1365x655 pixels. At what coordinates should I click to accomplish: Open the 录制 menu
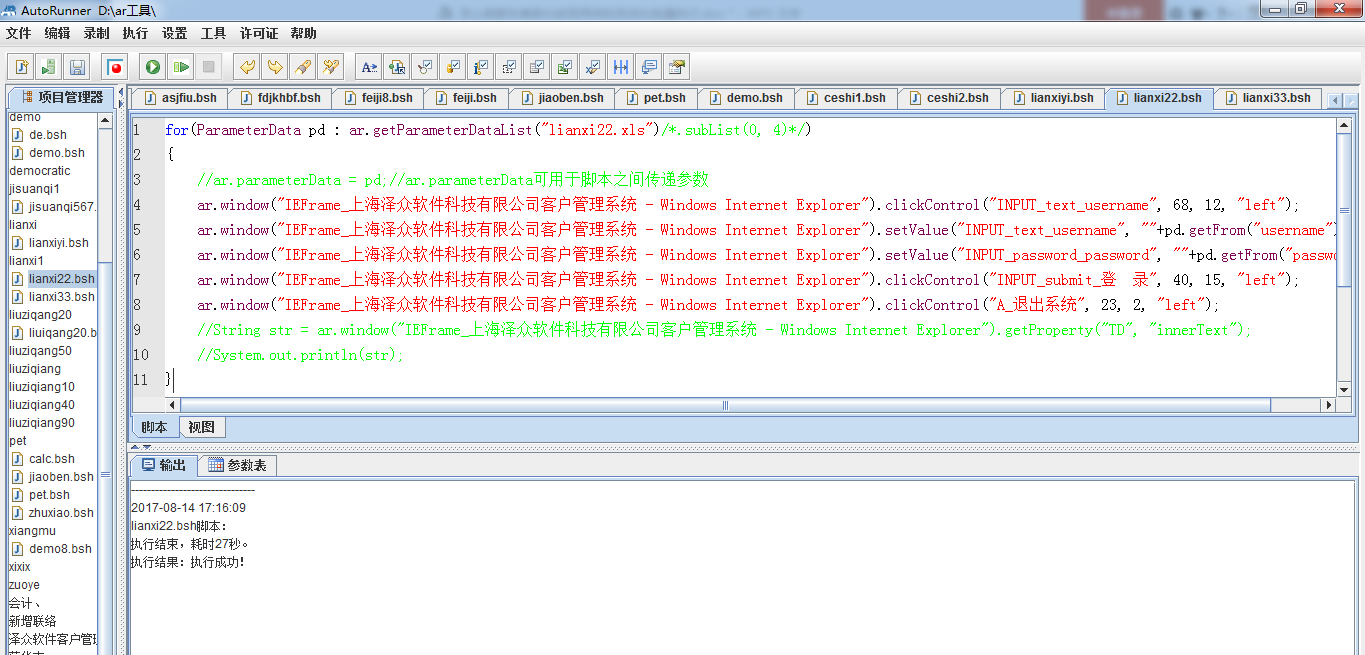[96, 33]
